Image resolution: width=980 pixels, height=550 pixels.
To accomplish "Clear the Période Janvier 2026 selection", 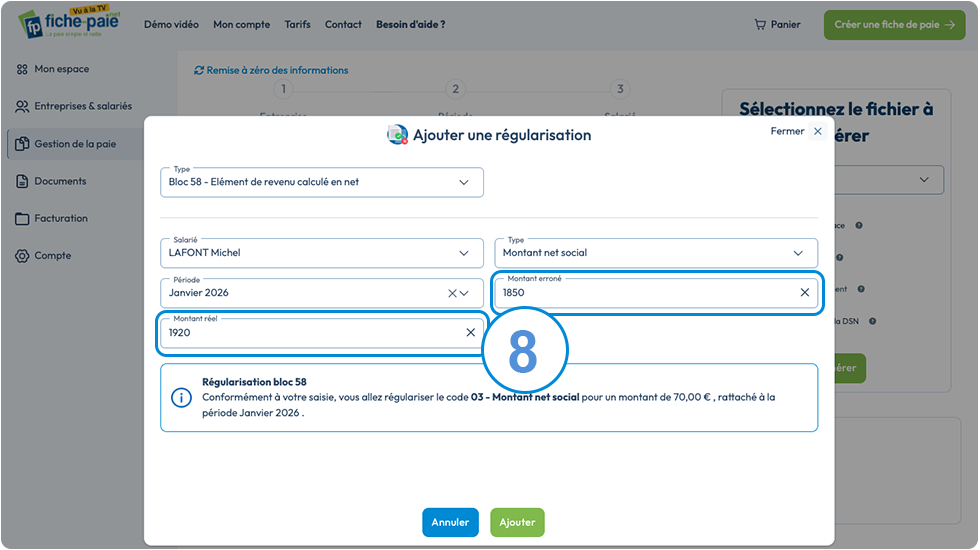I will (x=452, y=293).
